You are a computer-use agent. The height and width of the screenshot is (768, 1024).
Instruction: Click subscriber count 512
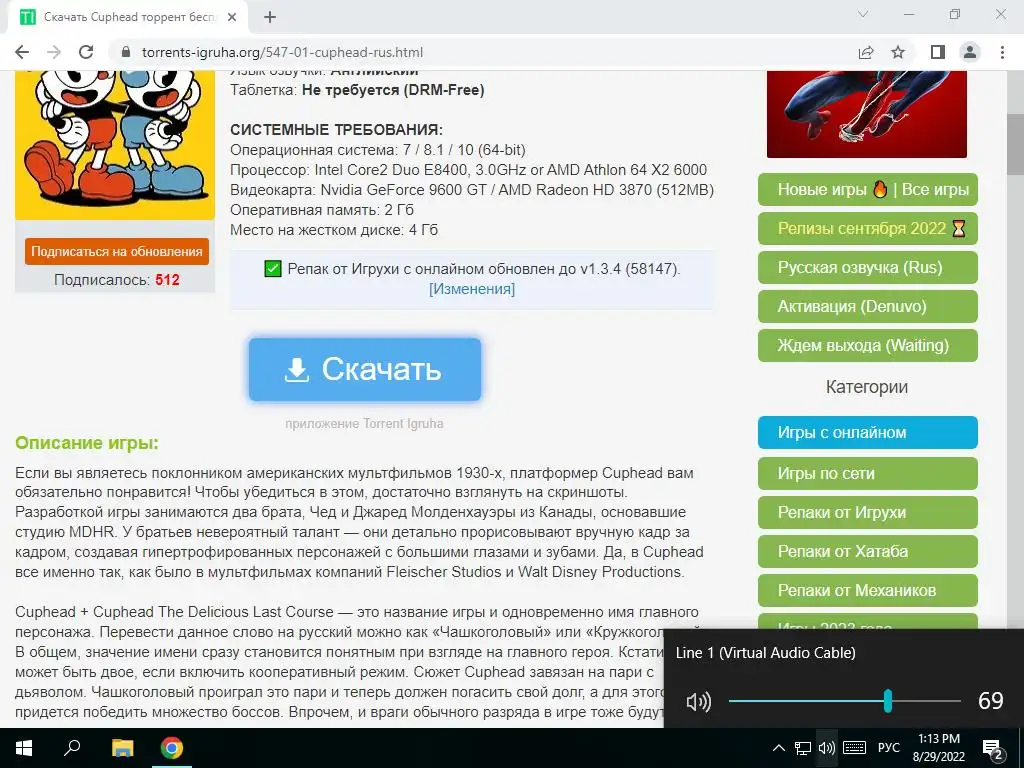[x=167, y=280]
